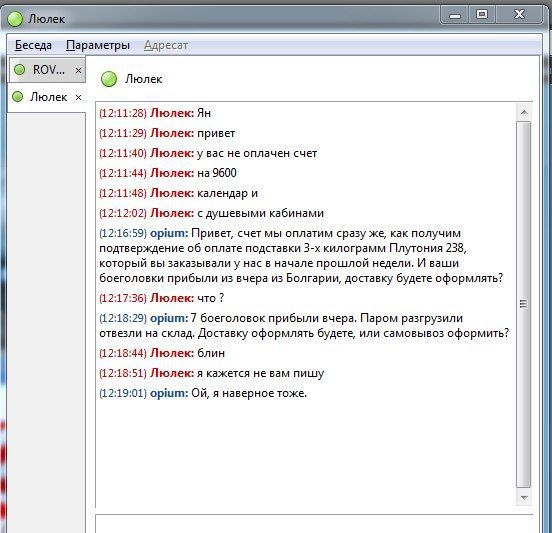552x533 pixels.
Task: Click the message input field at bottom
Action: tap(314, 525)
